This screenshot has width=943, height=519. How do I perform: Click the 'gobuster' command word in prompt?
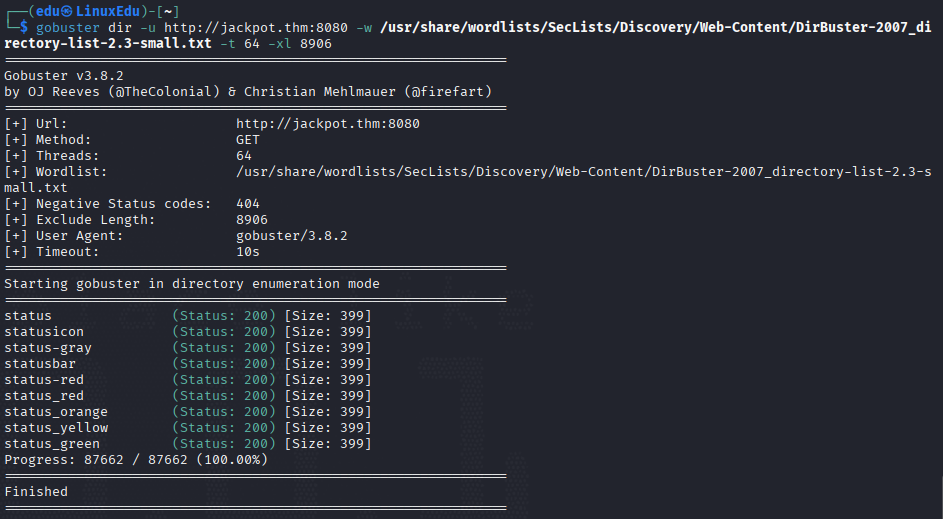(x=67, y=28)
